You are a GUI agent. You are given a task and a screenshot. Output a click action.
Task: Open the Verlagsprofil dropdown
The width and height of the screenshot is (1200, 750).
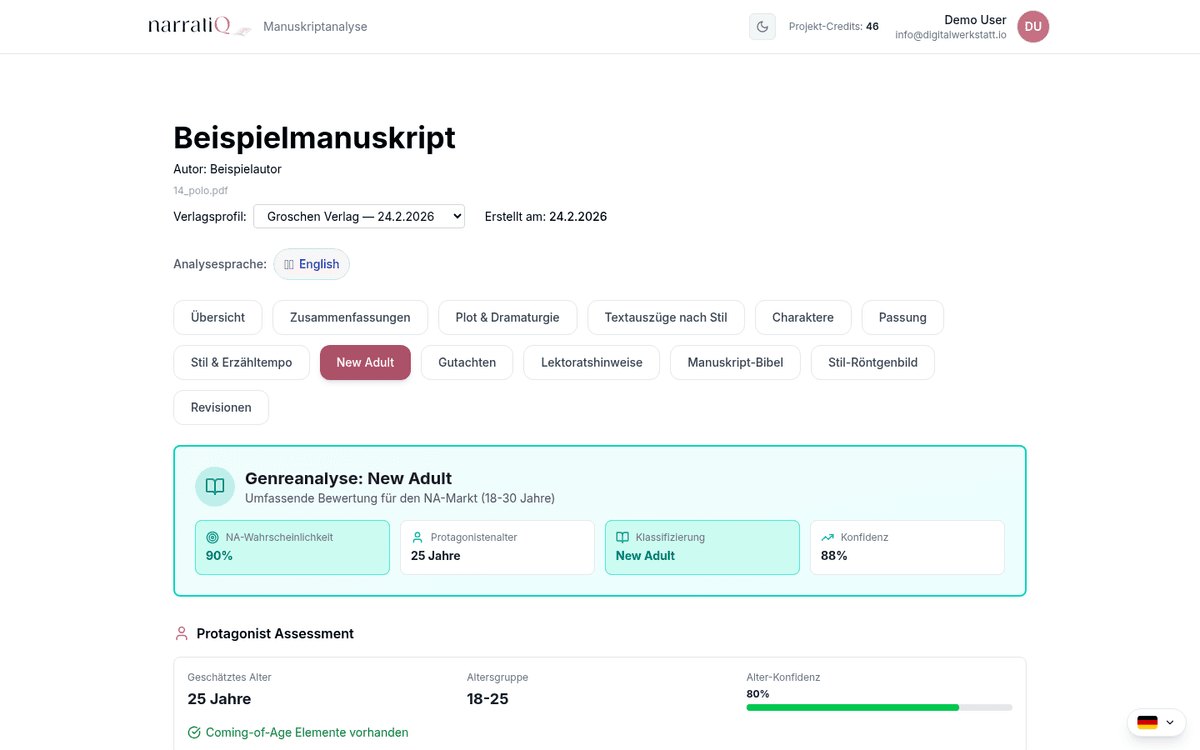[358, 215]
